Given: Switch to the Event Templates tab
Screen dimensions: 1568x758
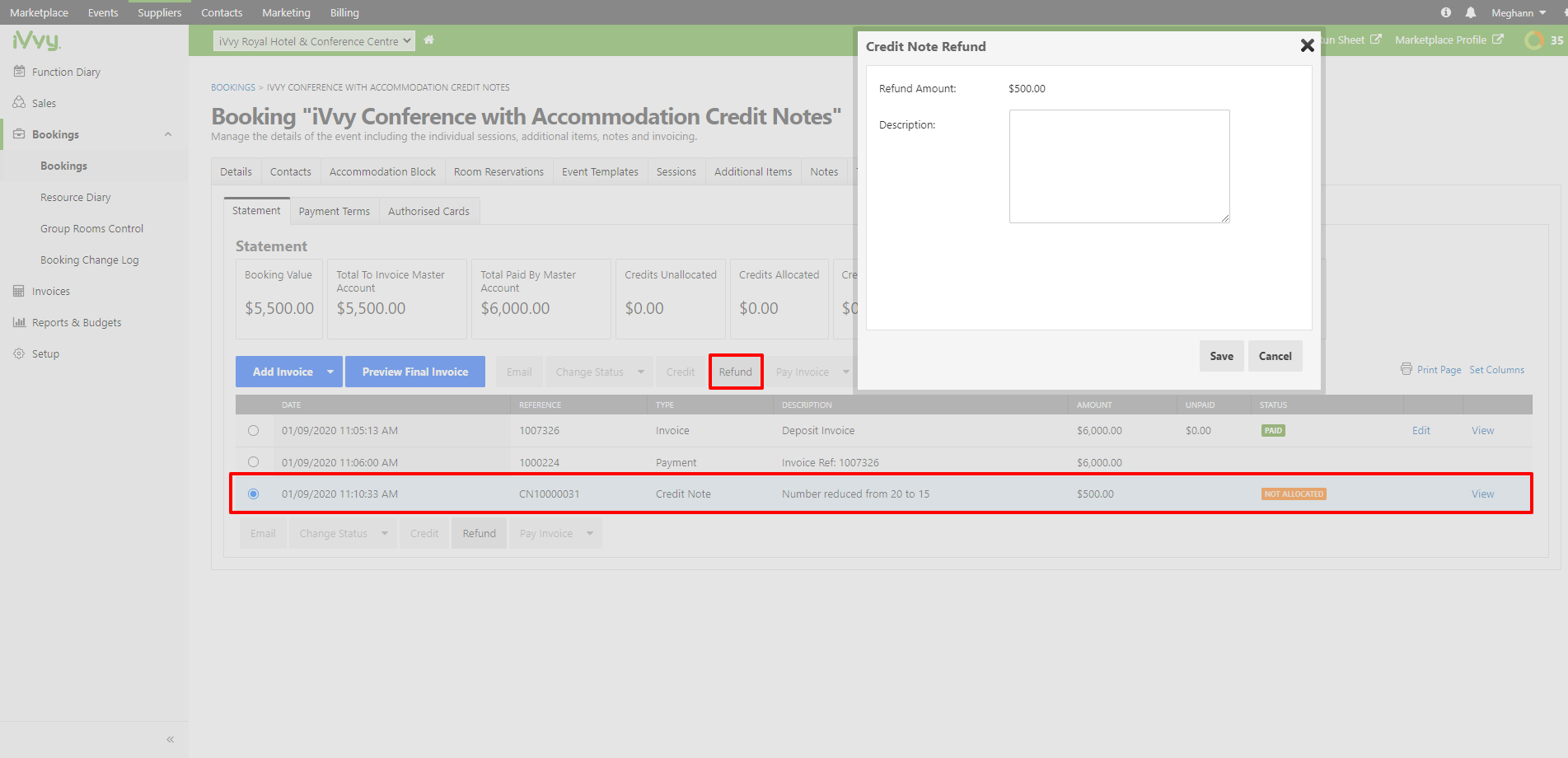Looking at the screenshot, I should coord(600,171).
